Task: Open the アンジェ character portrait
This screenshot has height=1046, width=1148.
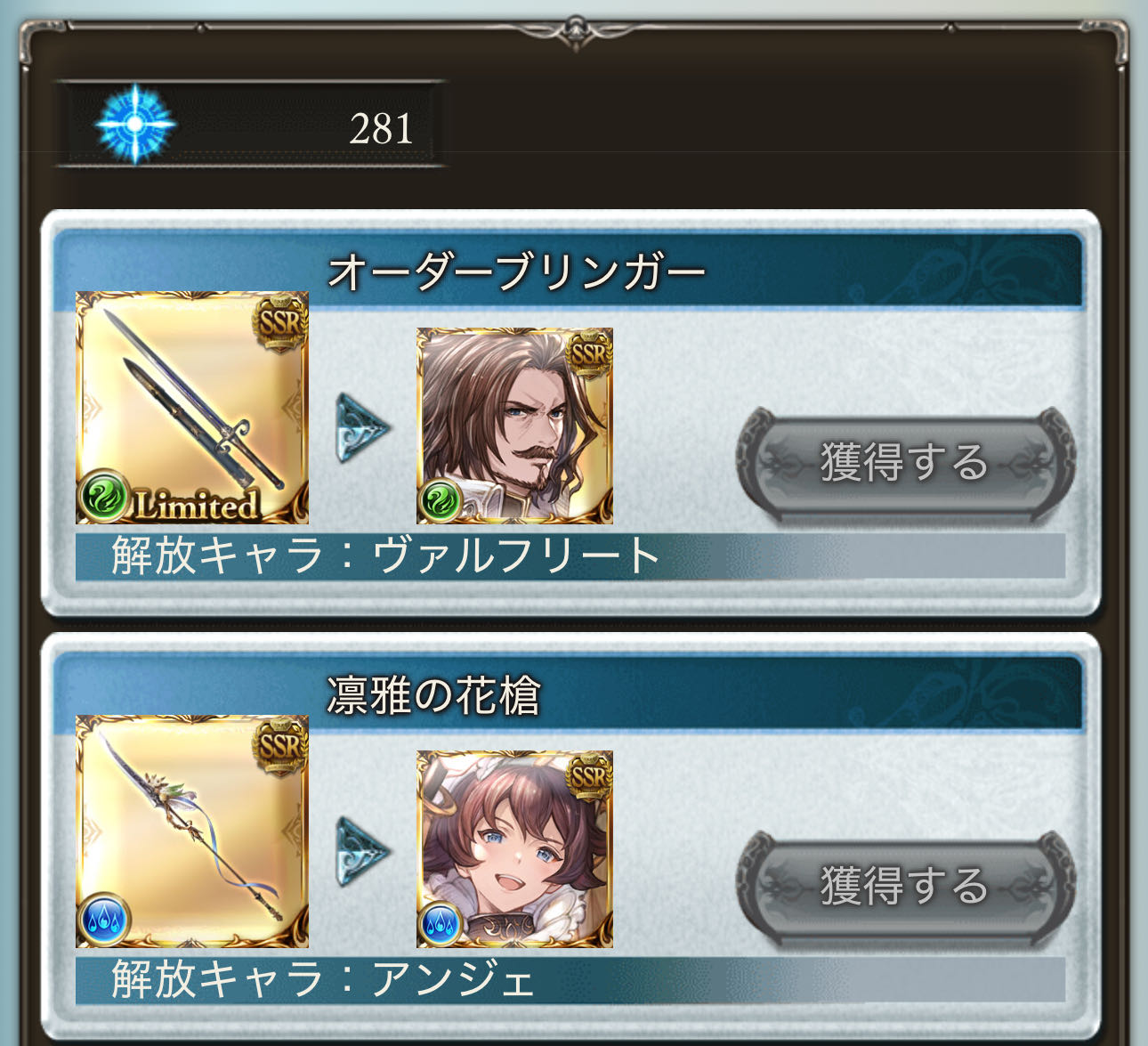Action: [514, 849]
